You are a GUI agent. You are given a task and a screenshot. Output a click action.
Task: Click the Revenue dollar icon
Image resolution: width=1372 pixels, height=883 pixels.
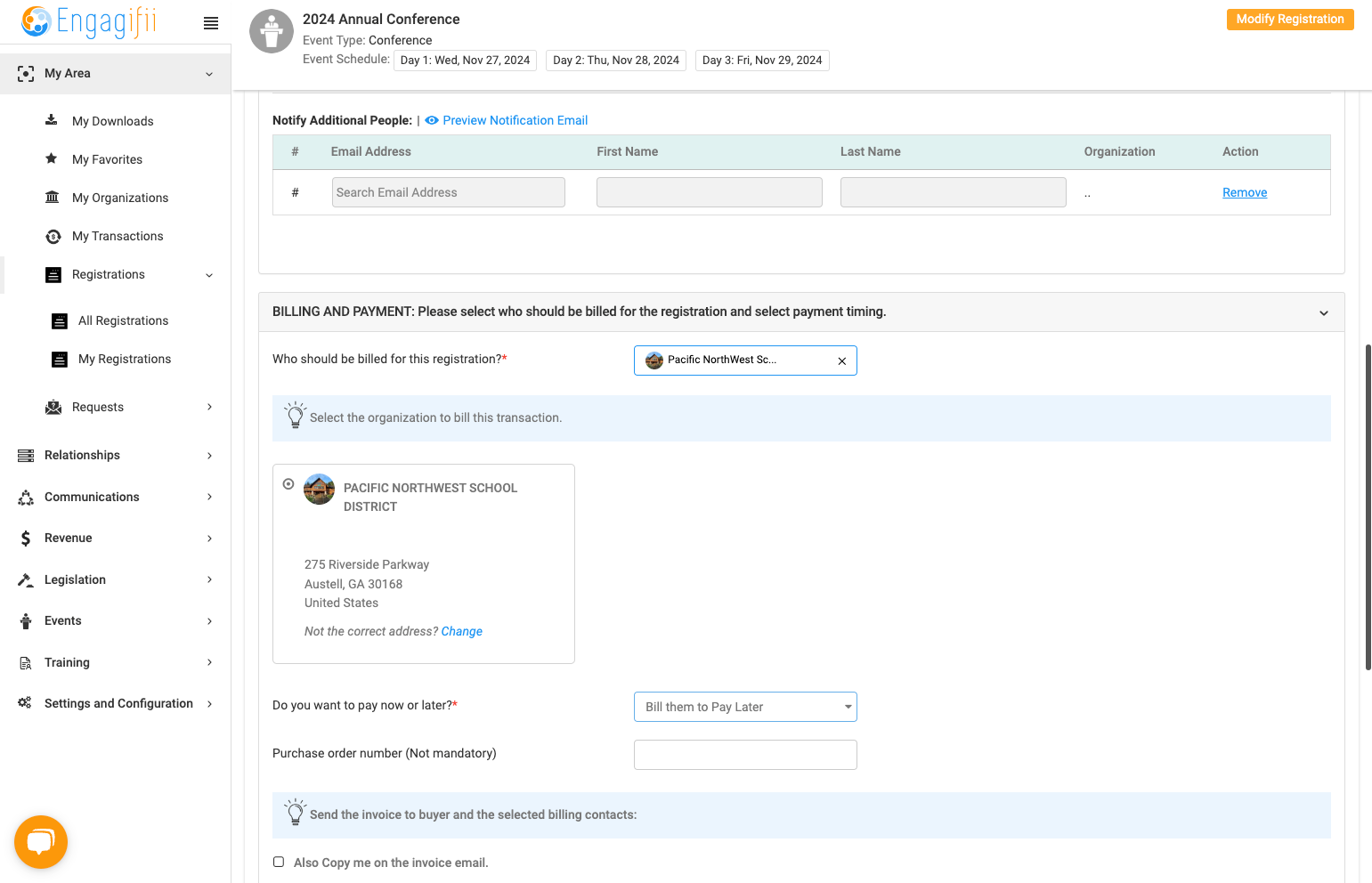[x=26, y=538]
